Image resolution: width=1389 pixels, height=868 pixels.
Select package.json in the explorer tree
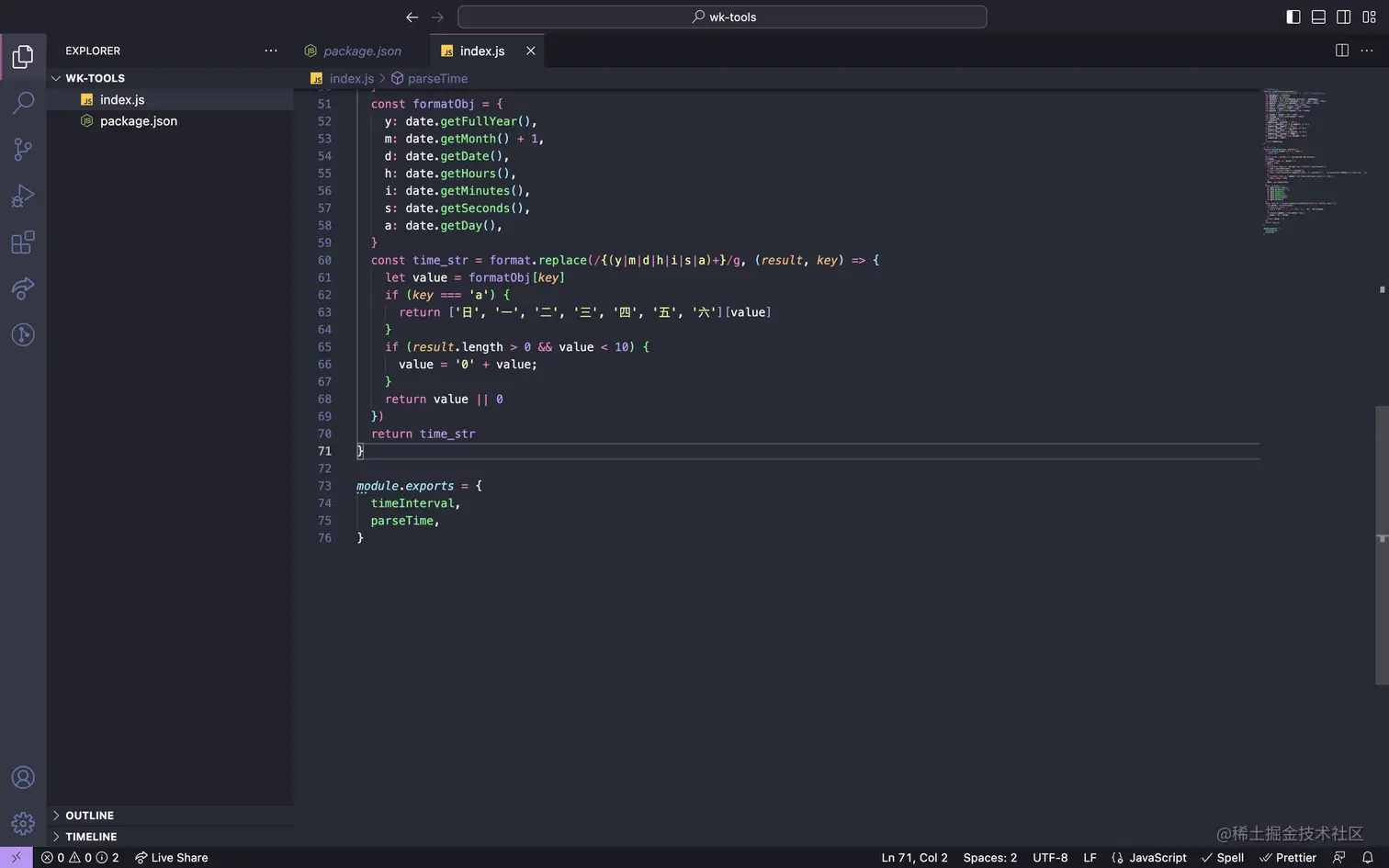[138, 121]
